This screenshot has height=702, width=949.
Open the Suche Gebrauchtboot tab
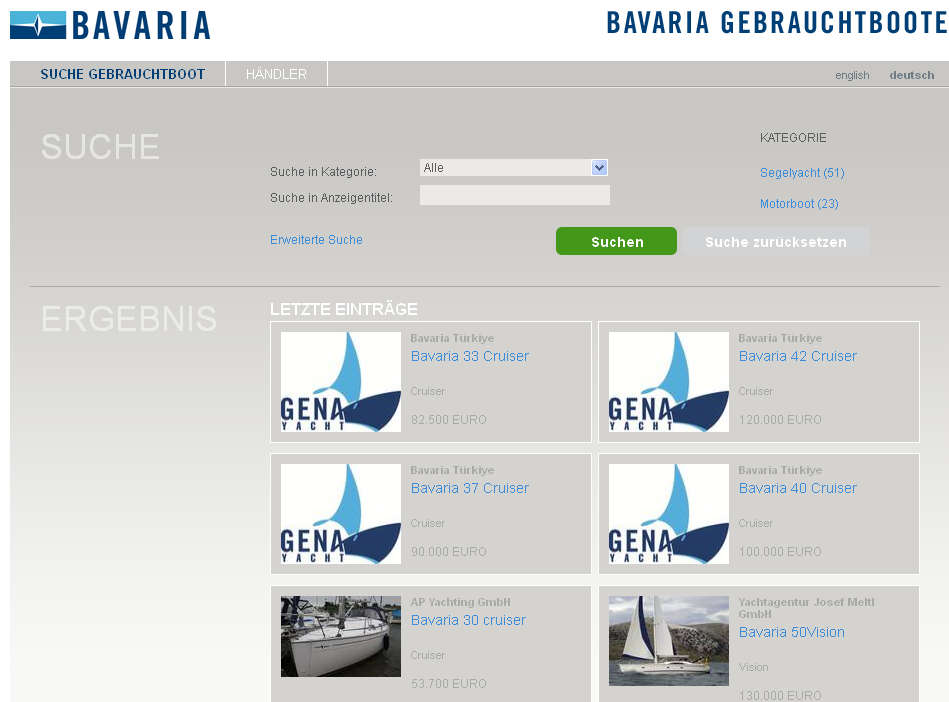click(x=123, y=74)
